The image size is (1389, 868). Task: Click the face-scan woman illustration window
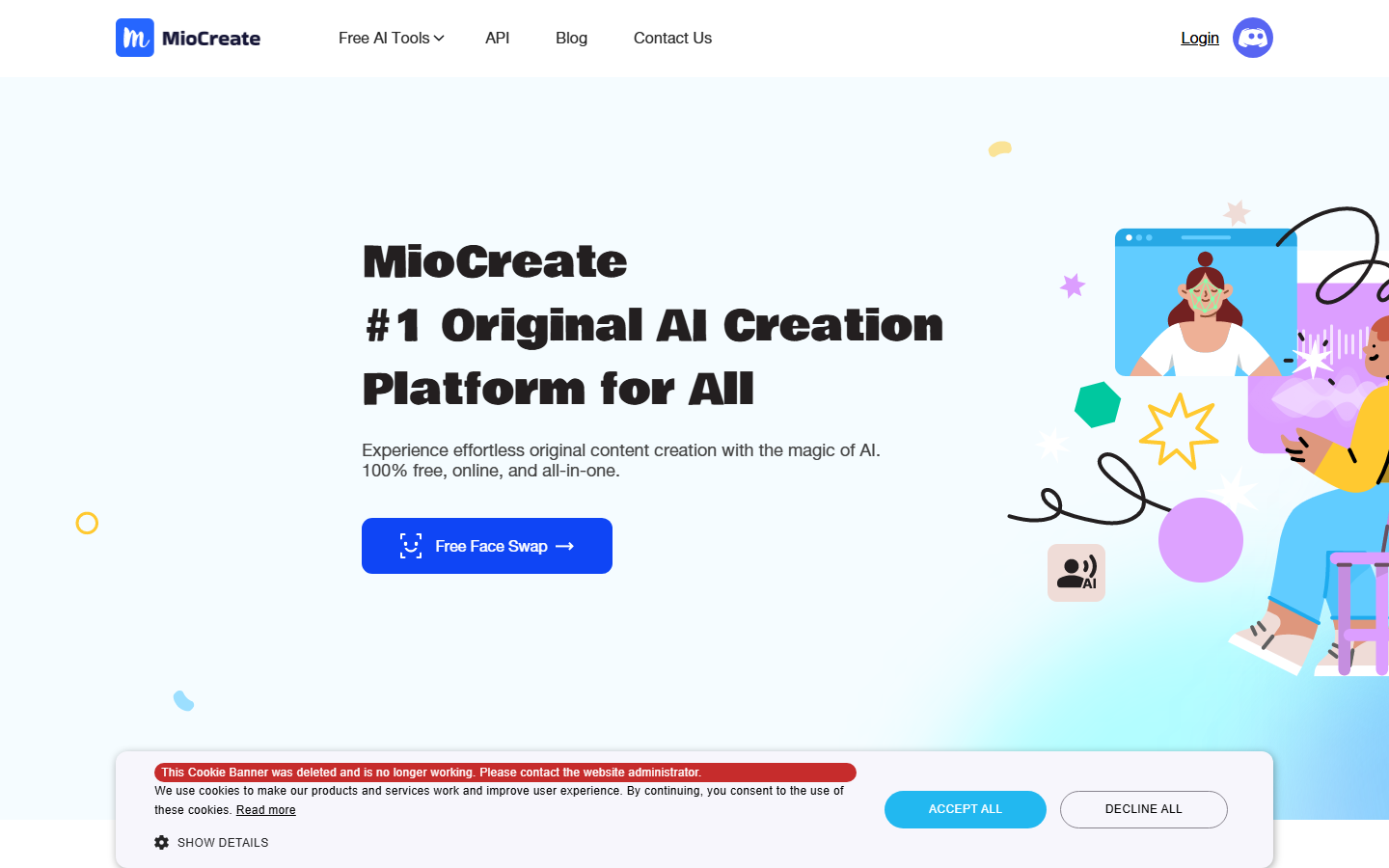pos(1206,302)
